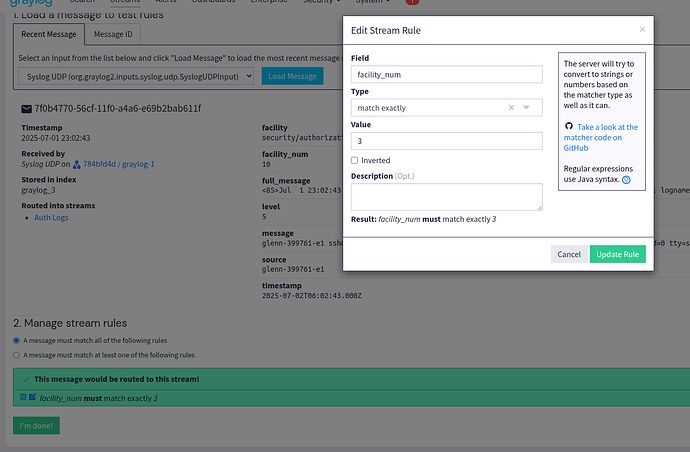Click the I'm done! button

pos(36,426)
